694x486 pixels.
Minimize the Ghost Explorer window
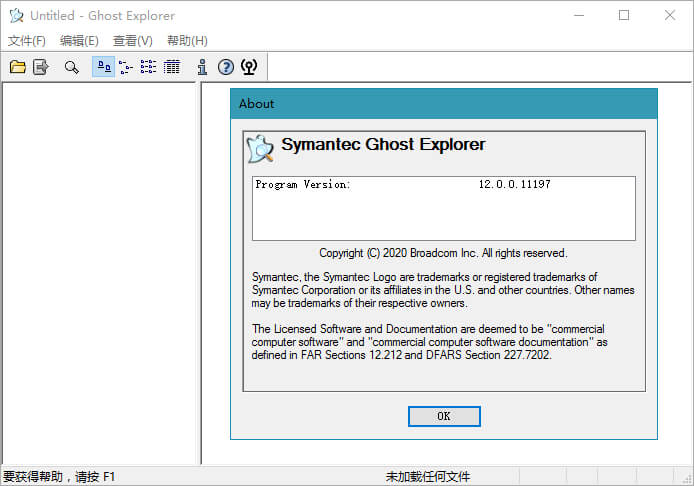click(578, 15)
